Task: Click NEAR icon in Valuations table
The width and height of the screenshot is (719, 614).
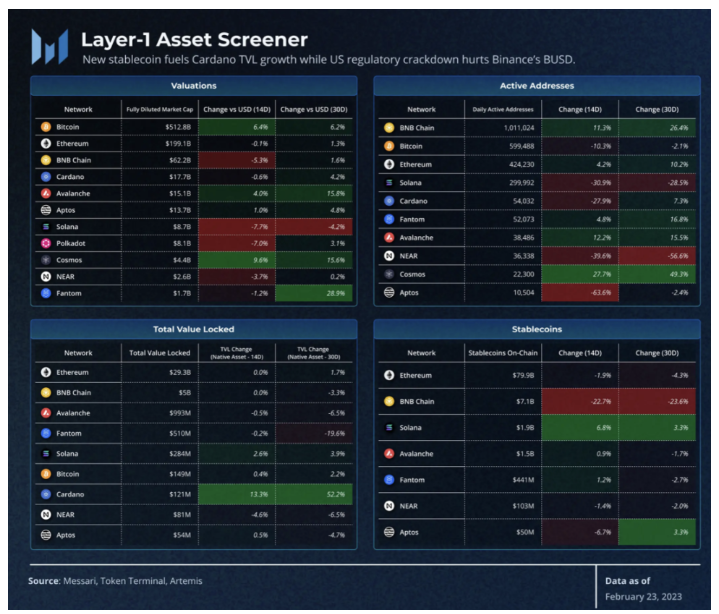Action: [46, 277]
